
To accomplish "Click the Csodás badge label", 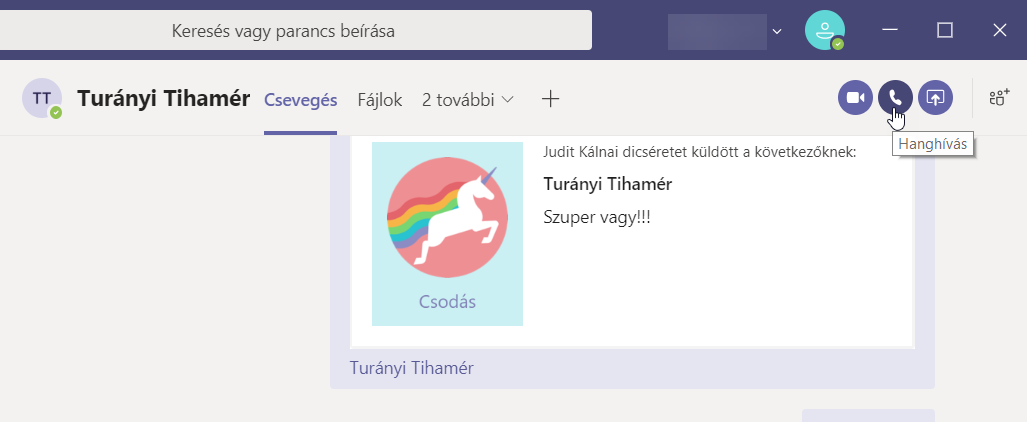I will tap(447, 302).
